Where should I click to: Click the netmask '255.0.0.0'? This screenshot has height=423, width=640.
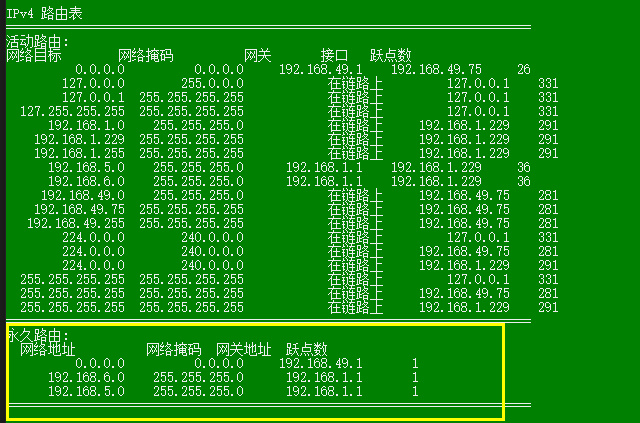[x=212, y=83]
